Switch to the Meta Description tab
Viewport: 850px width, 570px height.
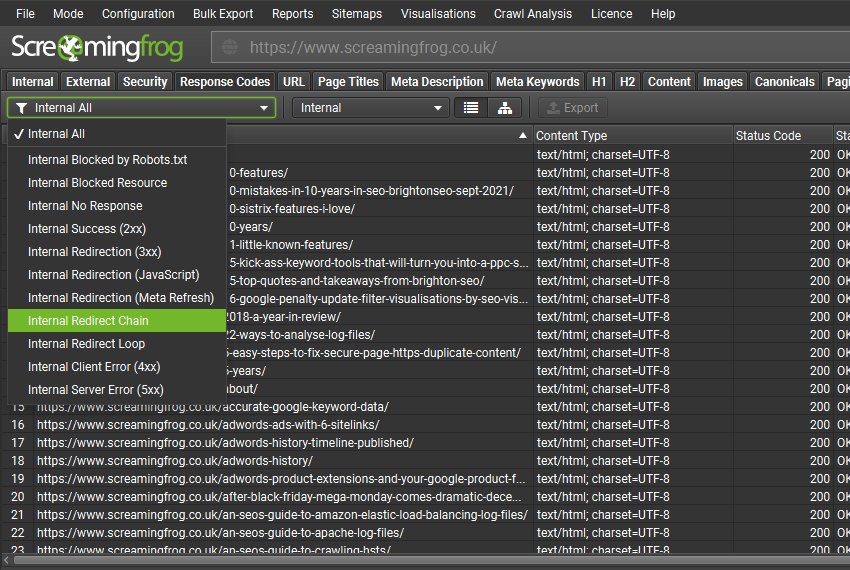[x=437, y=81]
